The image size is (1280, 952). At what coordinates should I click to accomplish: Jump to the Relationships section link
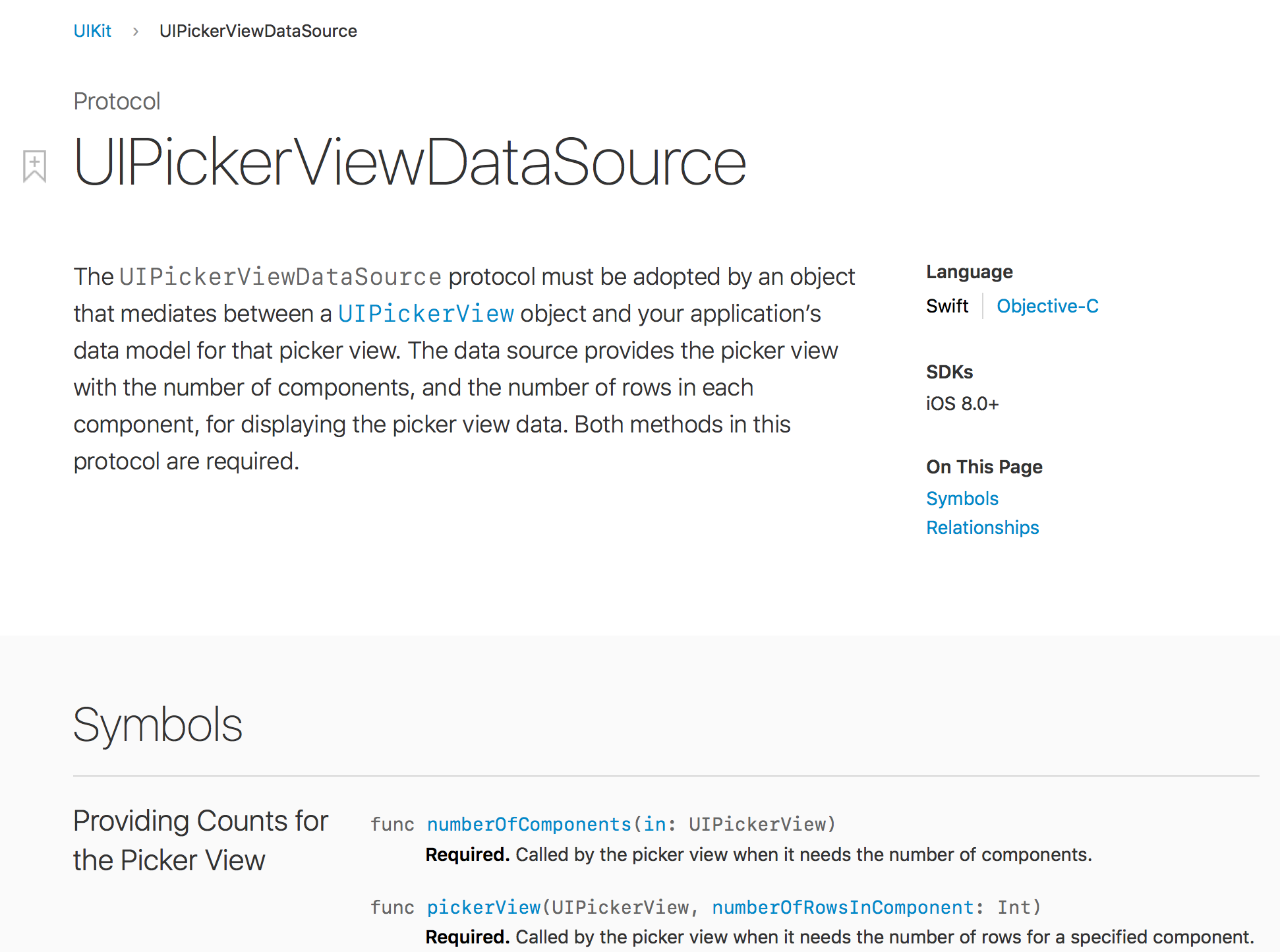point(982,527)
